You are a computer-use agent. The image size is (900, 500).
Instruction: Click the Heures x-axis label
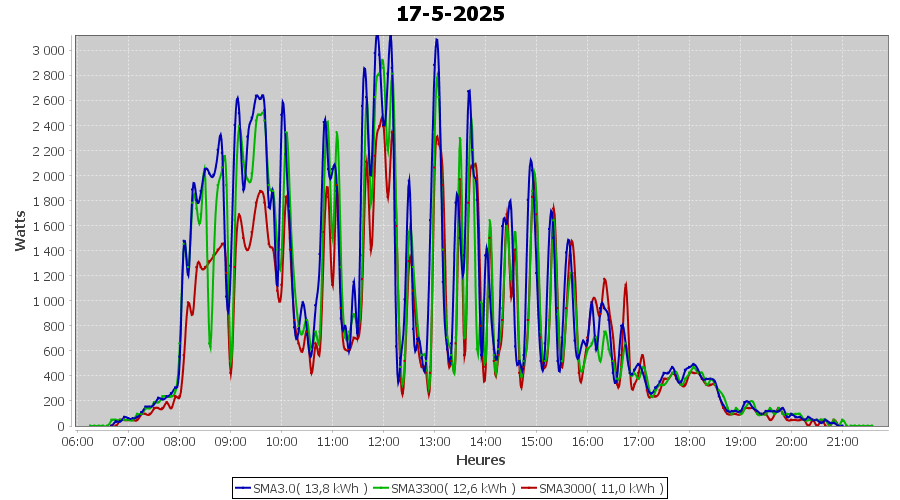[480, 460]
